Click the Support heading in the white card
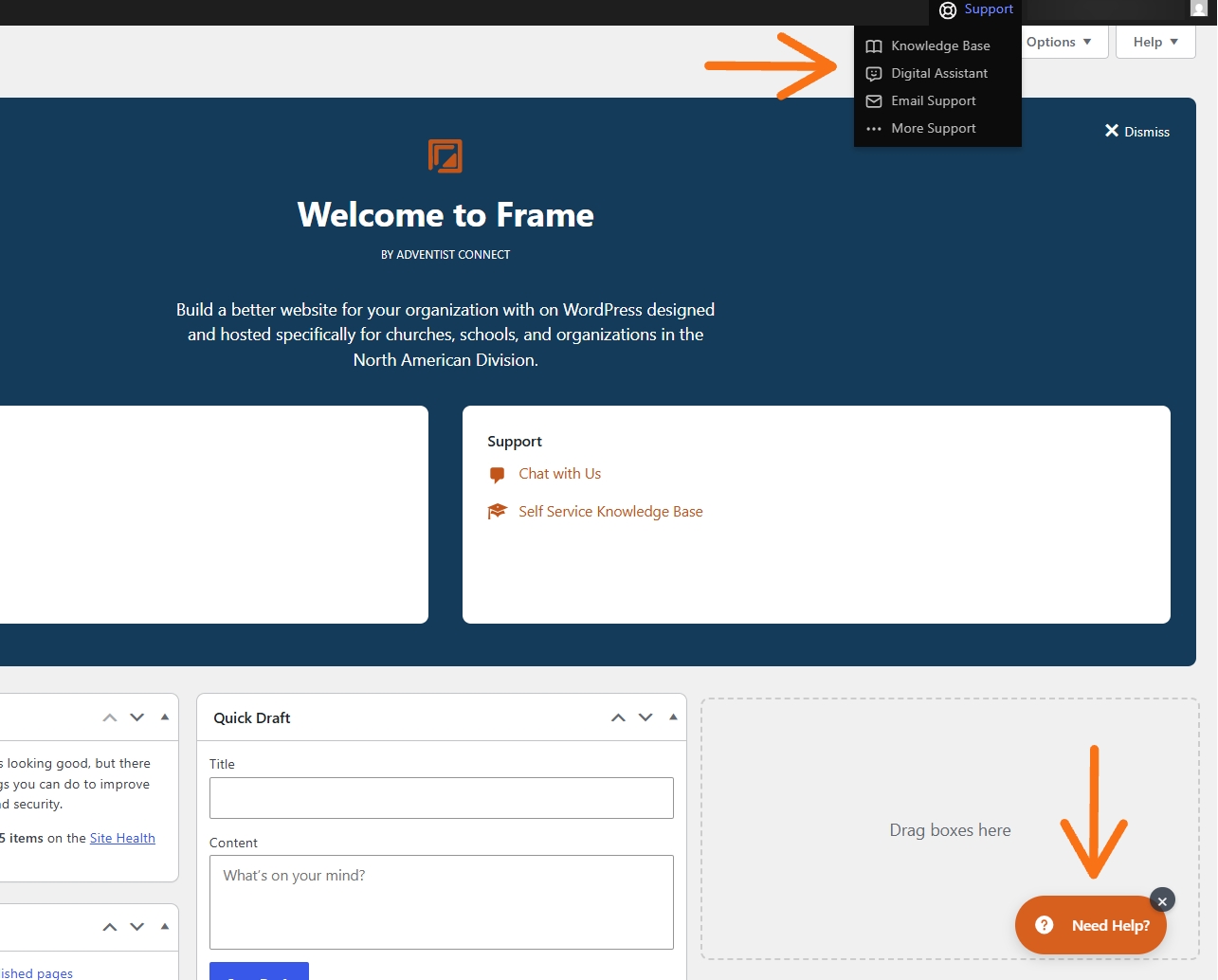The image size is (1218, 980). click(x=515, y=442)
